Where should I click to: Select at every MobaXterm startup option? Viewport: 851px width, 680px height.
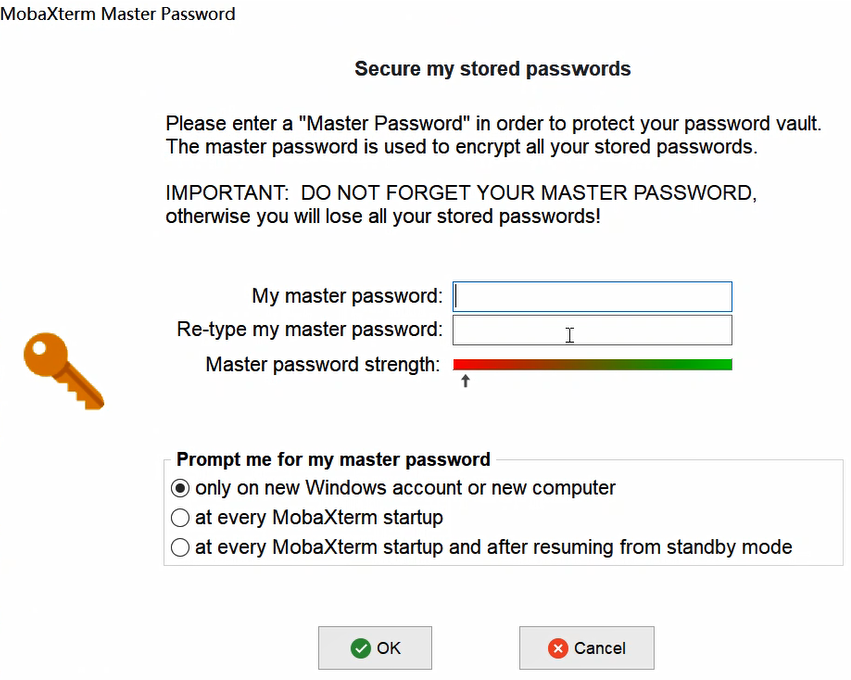tap(180, 518)
